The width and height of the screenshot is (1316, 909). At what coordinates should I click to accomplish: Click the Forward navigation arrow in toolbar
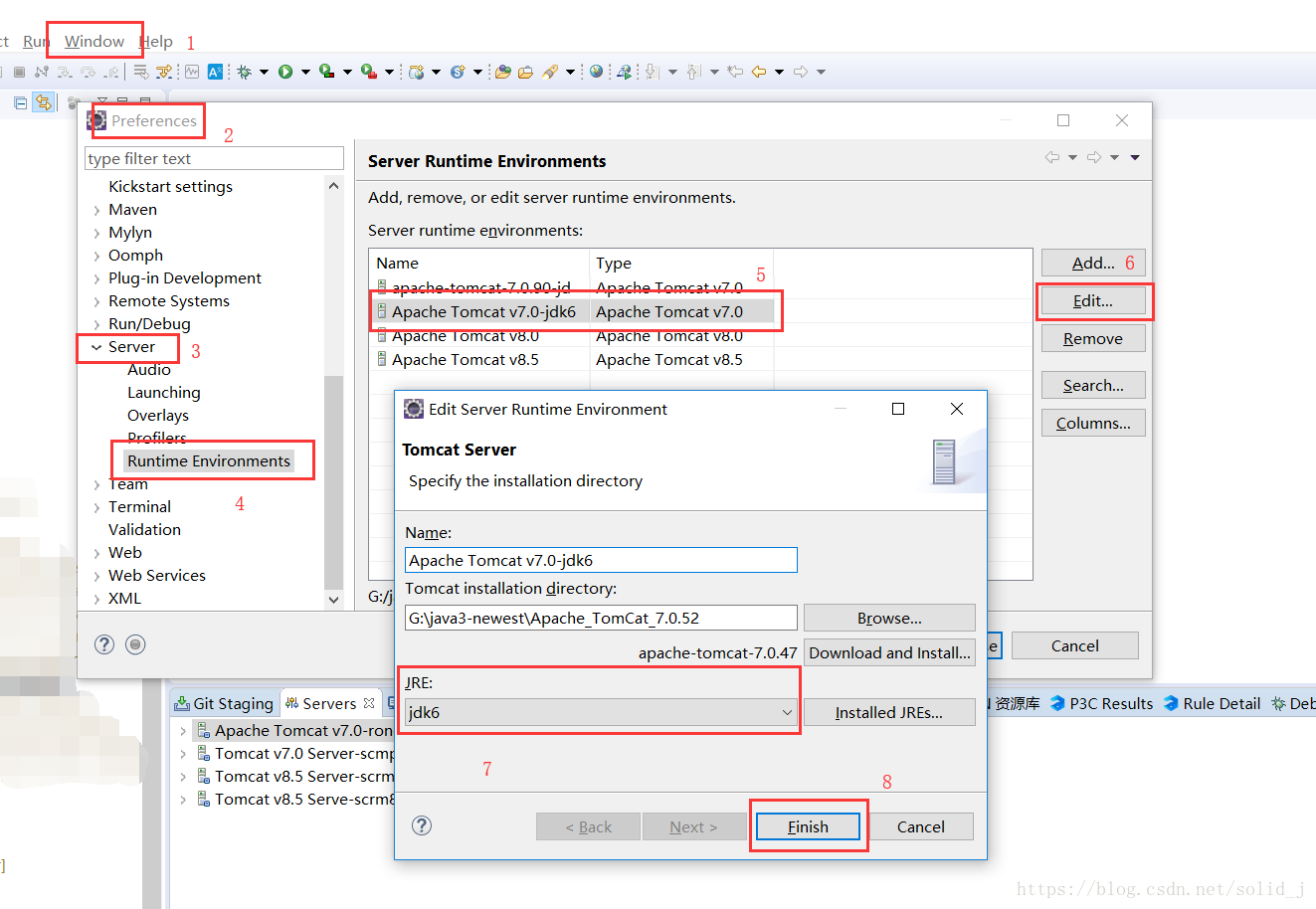tap(801, 72)
